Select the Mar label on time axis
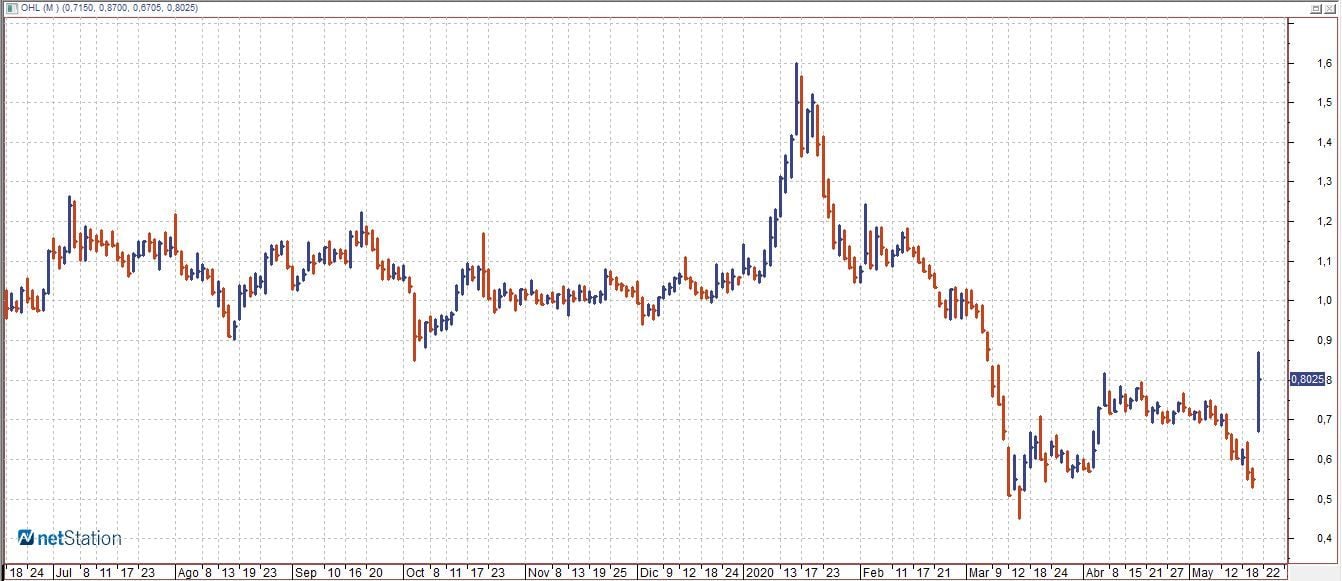Viewport: 1342px width, 581px height. tap(977, 573)
